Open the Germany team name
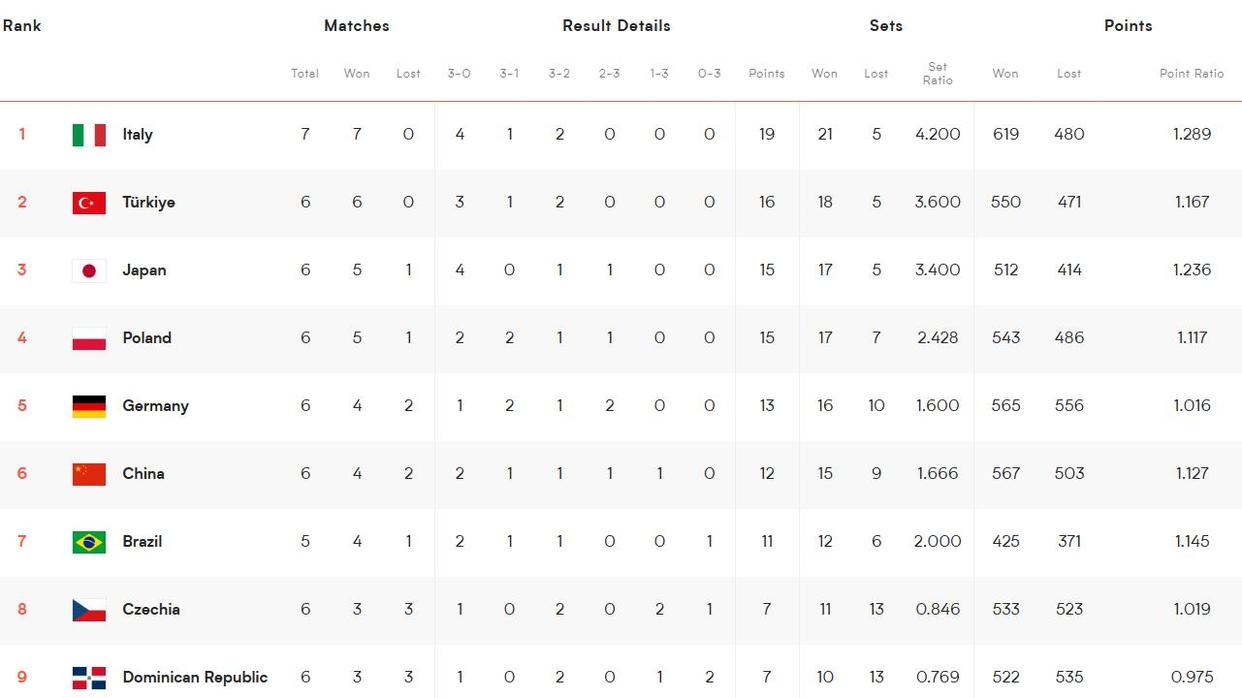1242x698 pixels. tap(155, 406)
